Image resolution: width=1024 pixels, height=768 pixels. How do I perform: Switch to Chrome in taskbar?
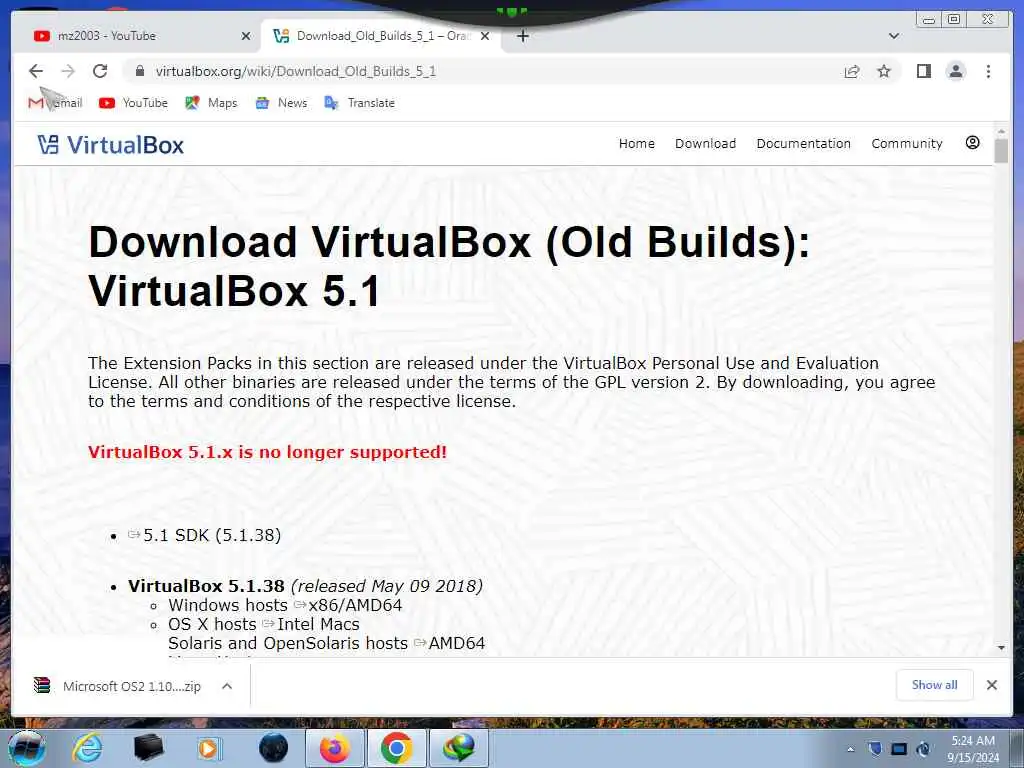[x=396, y=748]
